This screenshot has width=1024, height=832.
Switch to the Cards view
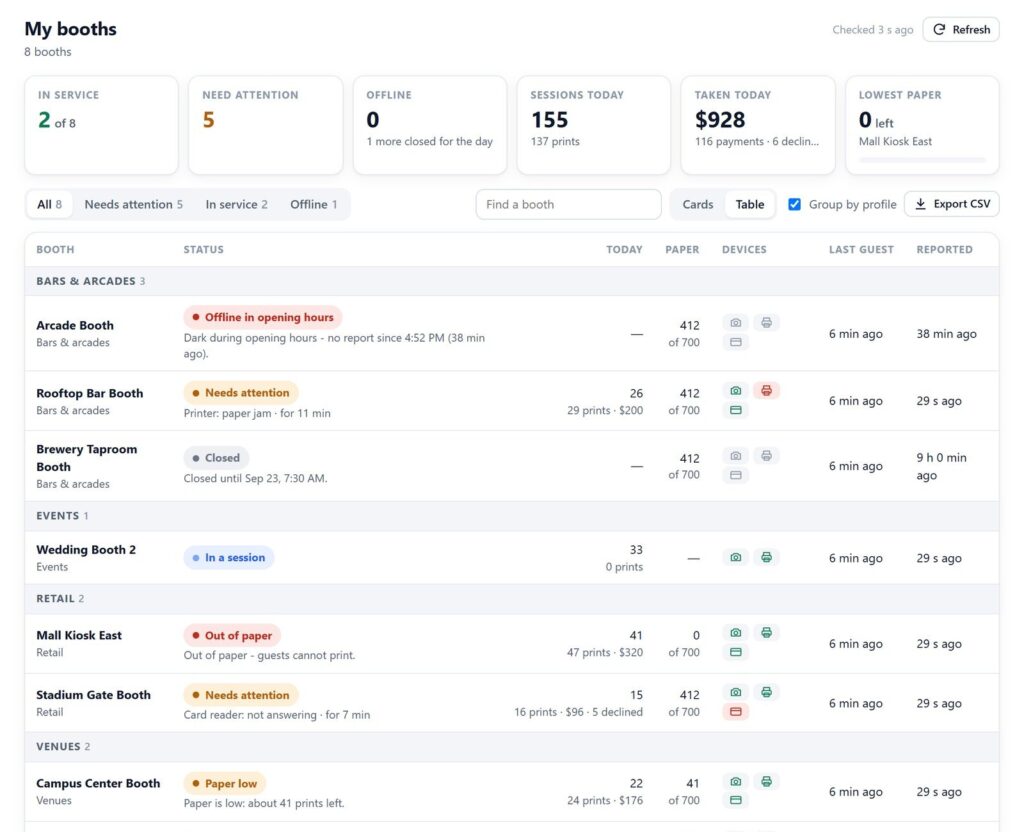(697, 204)
